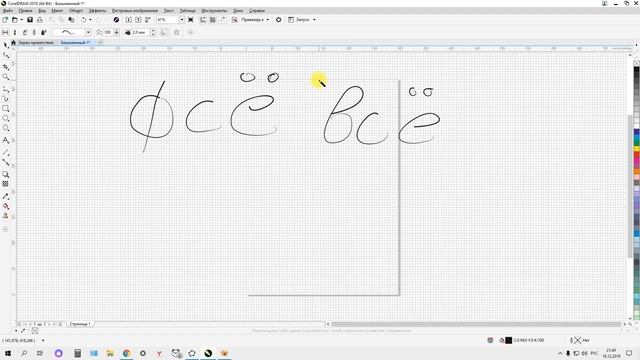
Task: Create a new document from toolbar
Action: (5, 20)
